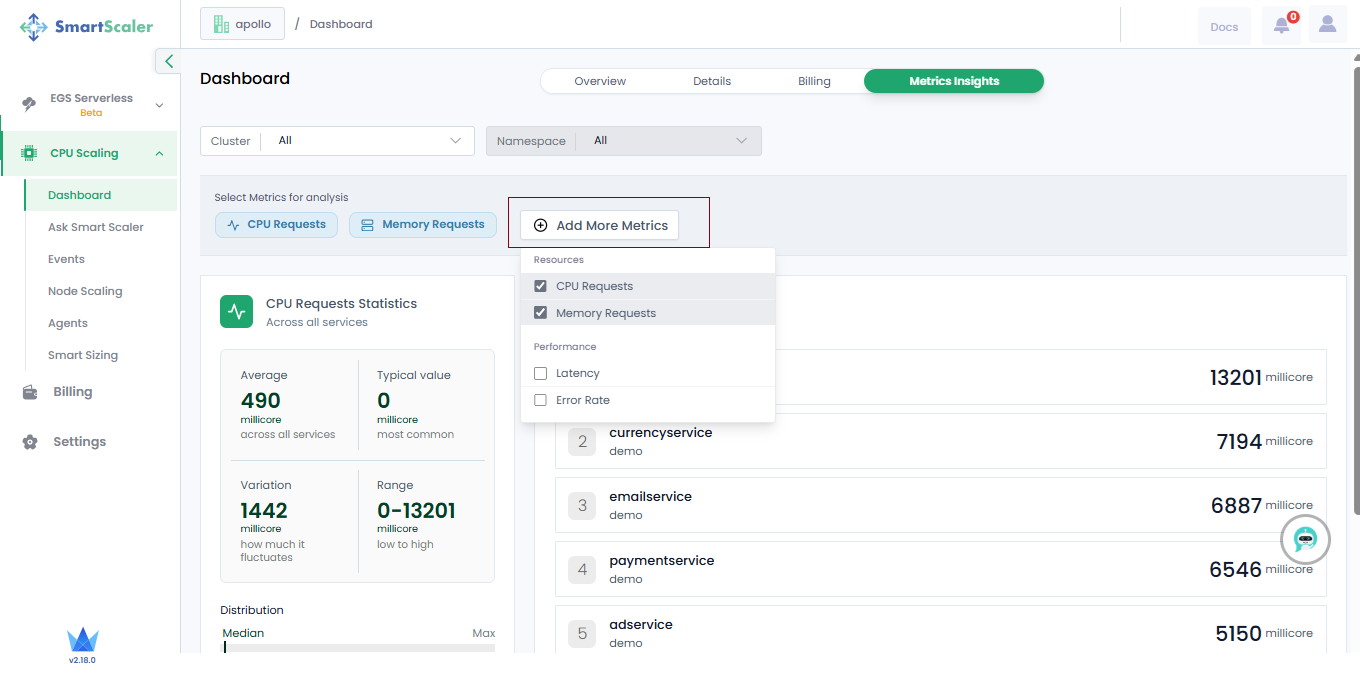The image size is (1360, 687).
Task: Open the Docs link
Action: (1224, 27)
